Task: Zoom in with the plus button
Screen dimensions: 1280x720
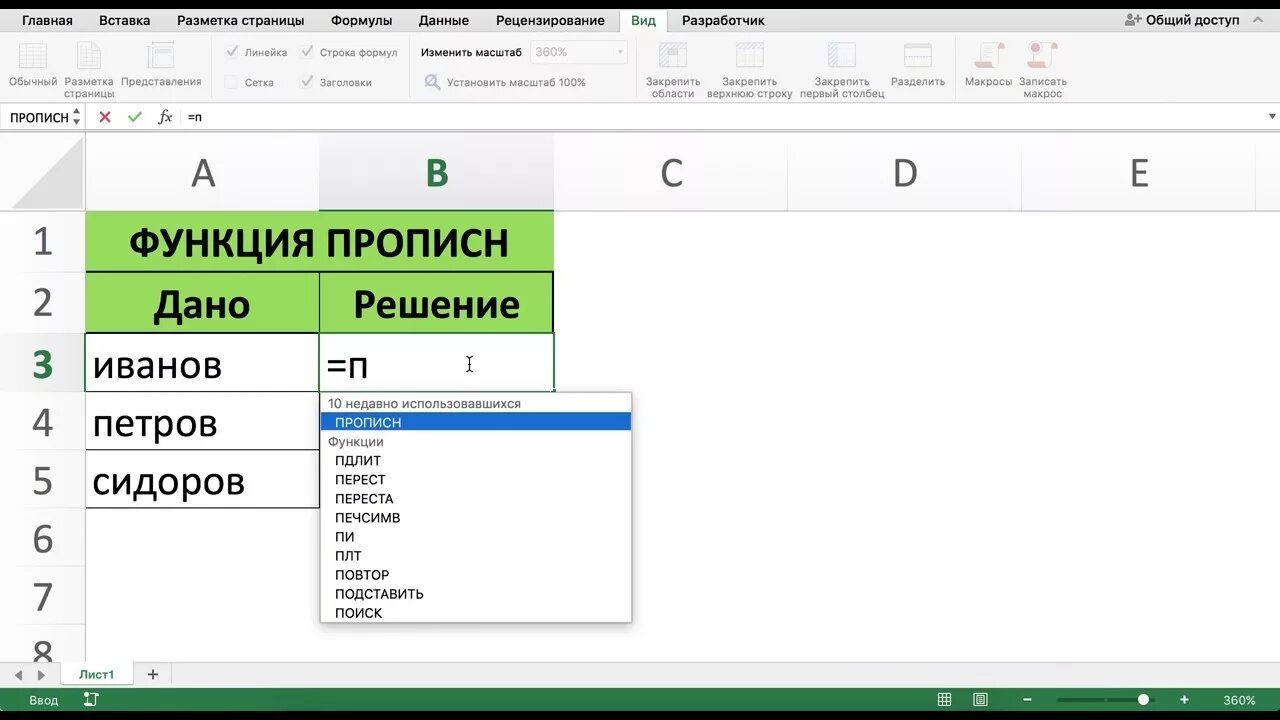Action: point(1184,700)
